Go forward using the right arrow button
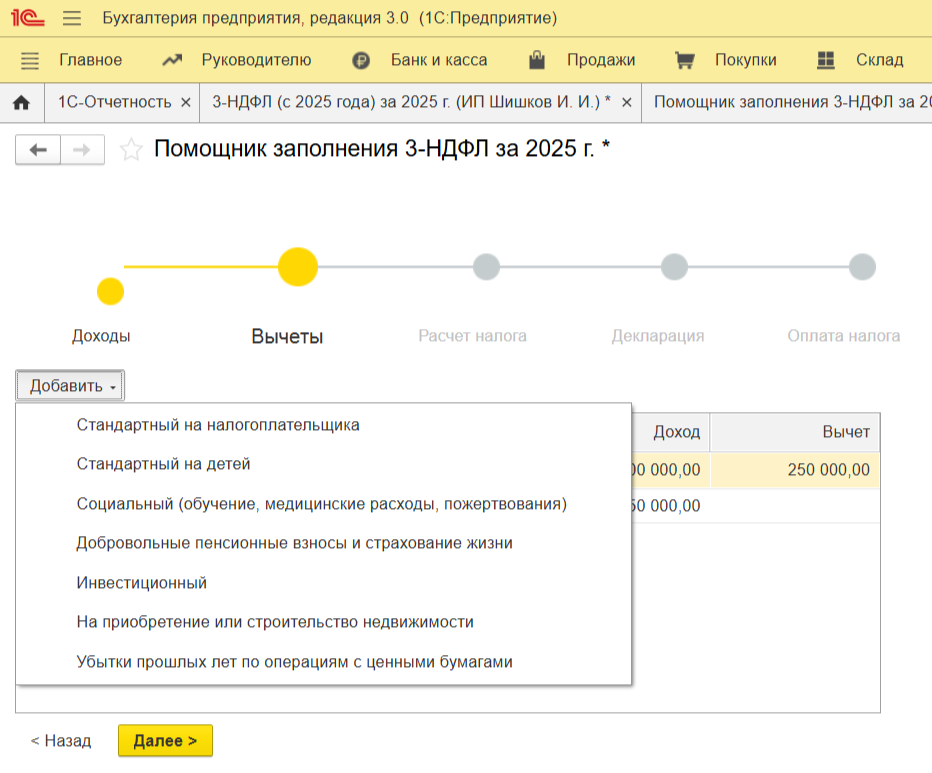The width and height of the screenshot is (932, 773). (x=82, y=150)
